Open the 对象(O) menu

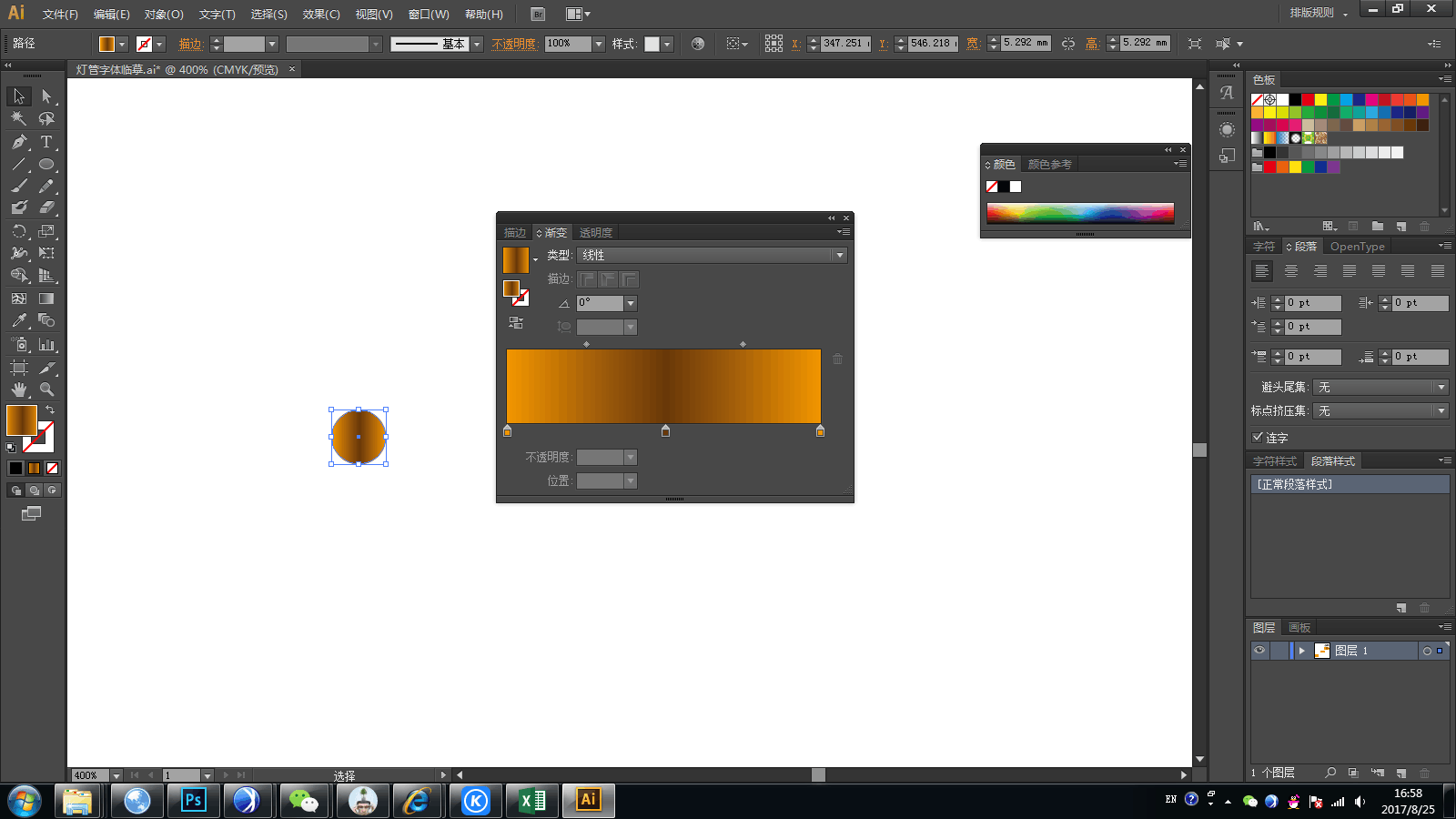pos(164,15)
